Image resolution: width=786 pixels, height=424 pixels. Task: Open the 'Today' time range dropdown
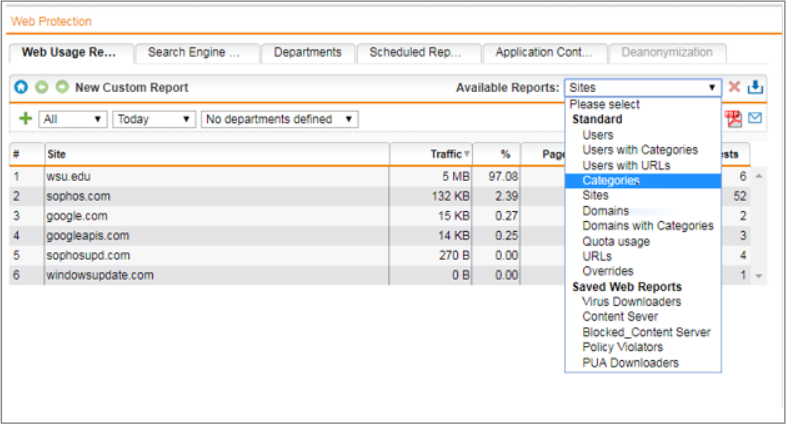click(x=154, y=119)
